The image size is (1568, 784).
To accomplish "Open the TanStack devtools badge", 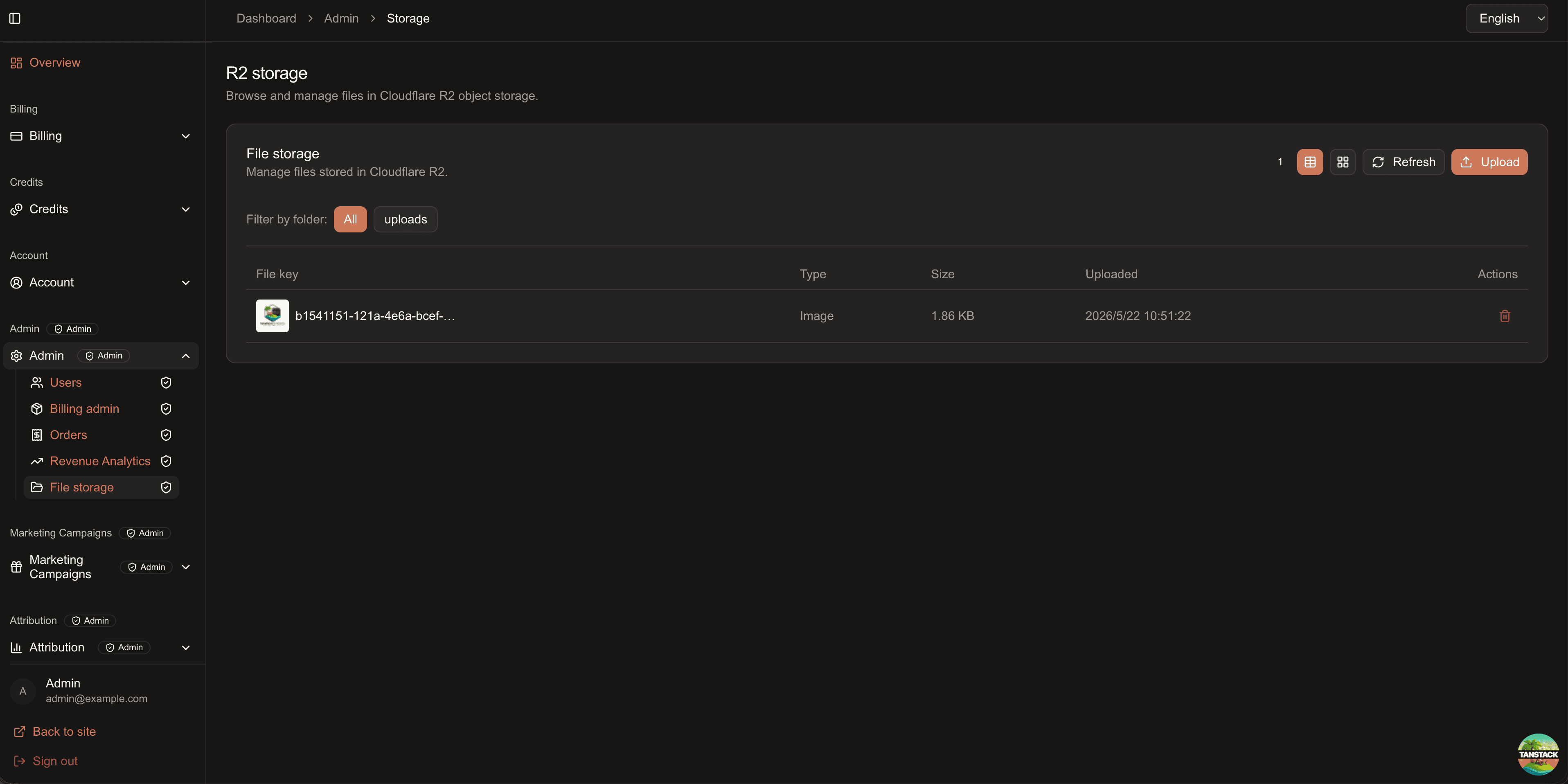I will (1538, 754).
